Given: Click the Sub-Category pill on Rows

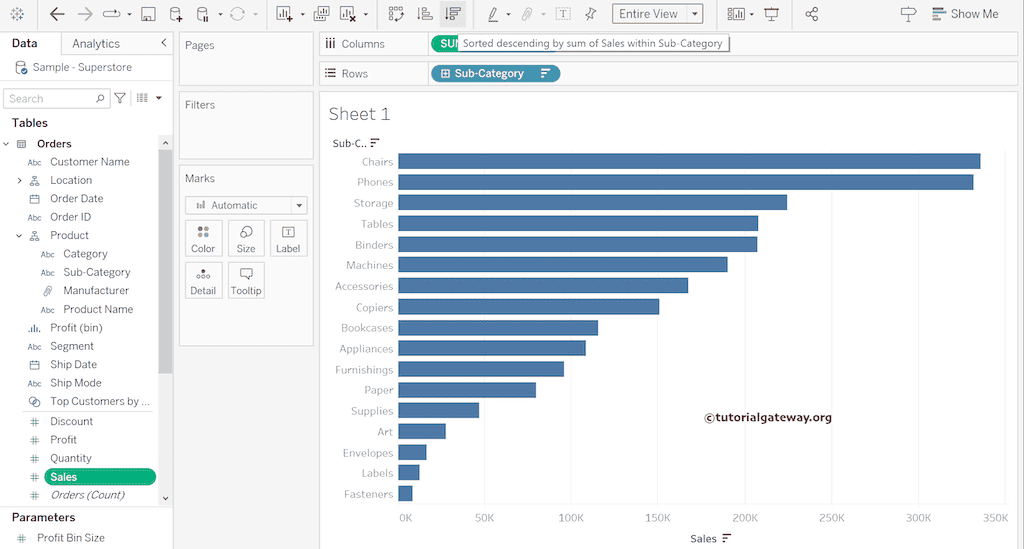Looking at the screenshot, I should [489, 73].
